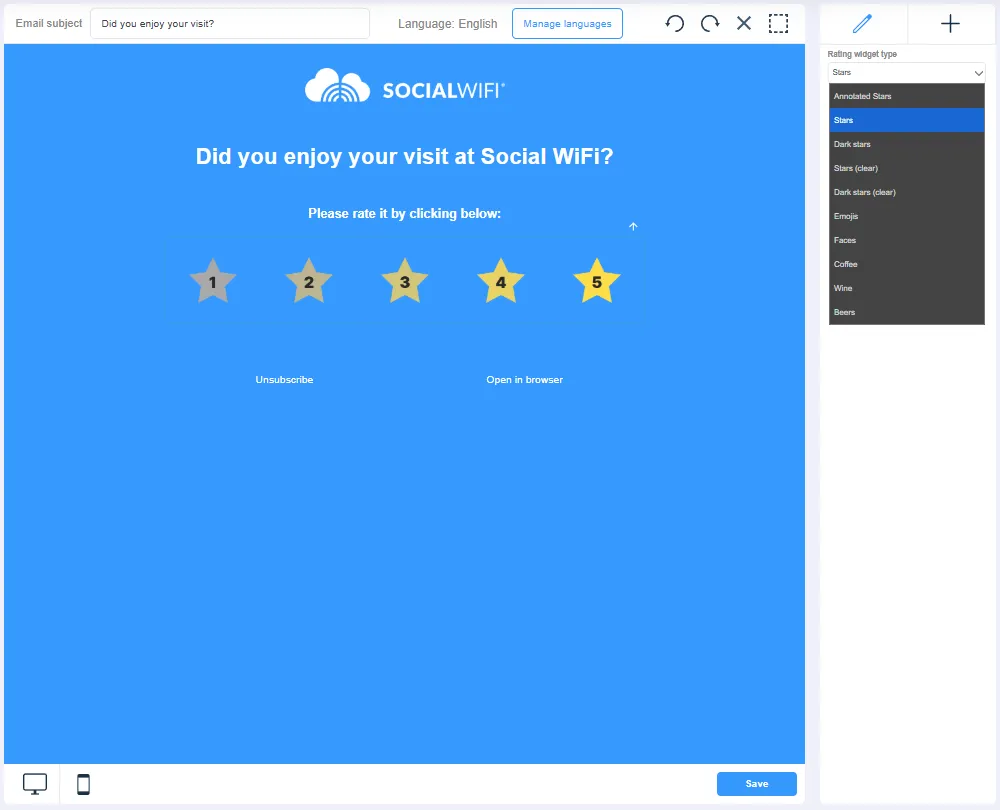This screenshot has height=810, width=1000.
Task: Choose Stars (clear) option
Action: [906, 168]
